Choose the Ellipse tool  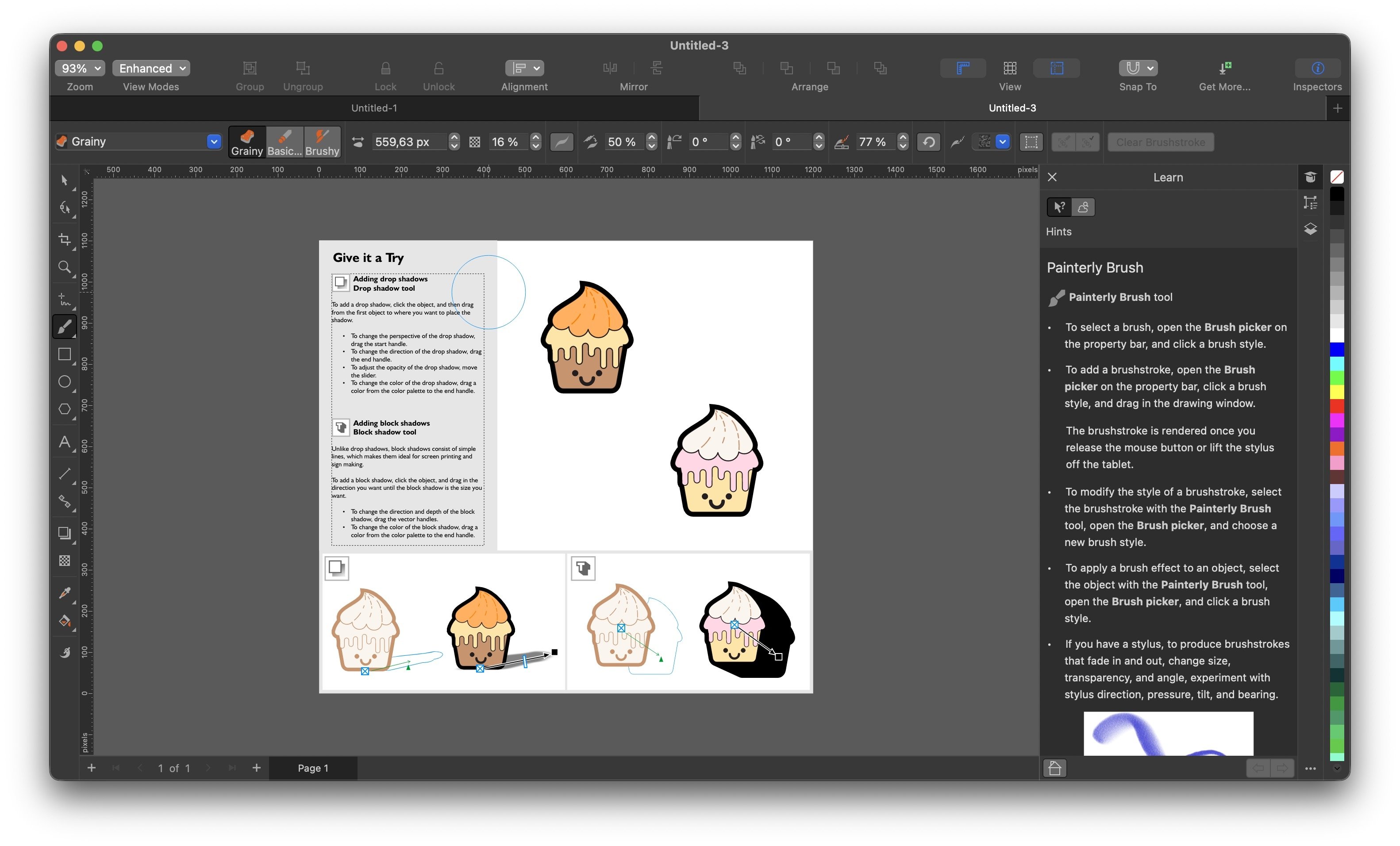click(x=64, y=382)
